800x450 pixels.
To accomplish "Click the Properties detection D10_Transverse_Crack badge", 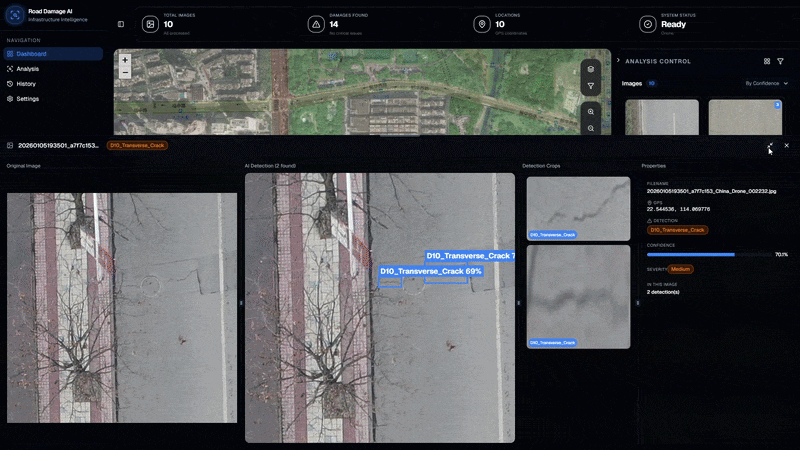I will pos(677,230).
